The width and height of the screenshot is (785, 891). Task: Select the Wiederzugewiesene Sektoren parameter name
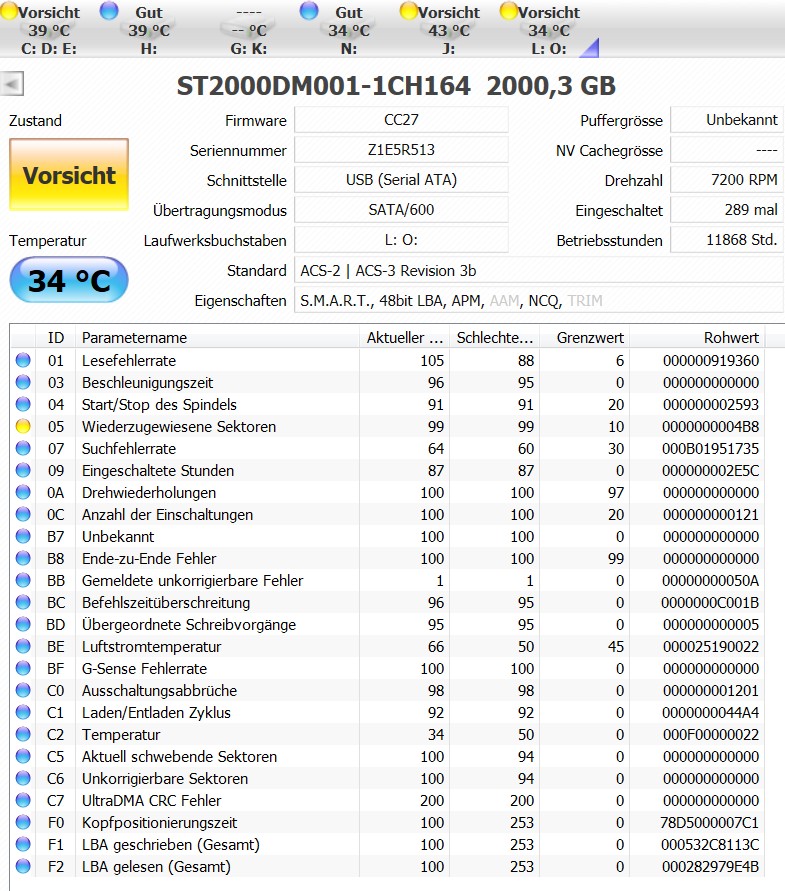coord(179,427)
